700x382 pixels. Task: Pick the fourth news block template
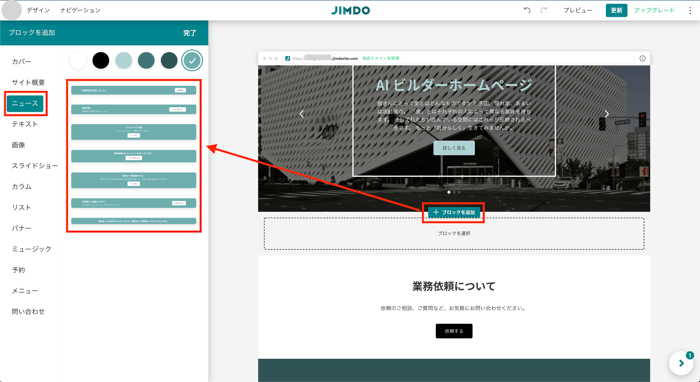pos(133,156)
